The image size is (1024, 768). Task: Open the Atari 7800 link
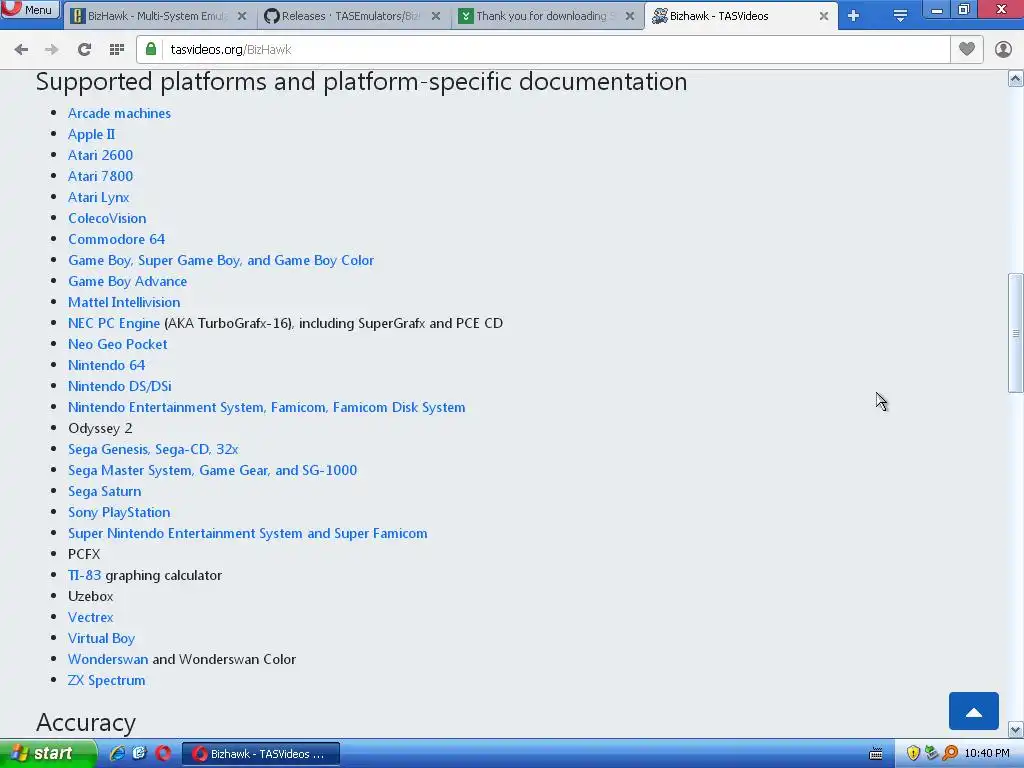[x=101, y=176]
